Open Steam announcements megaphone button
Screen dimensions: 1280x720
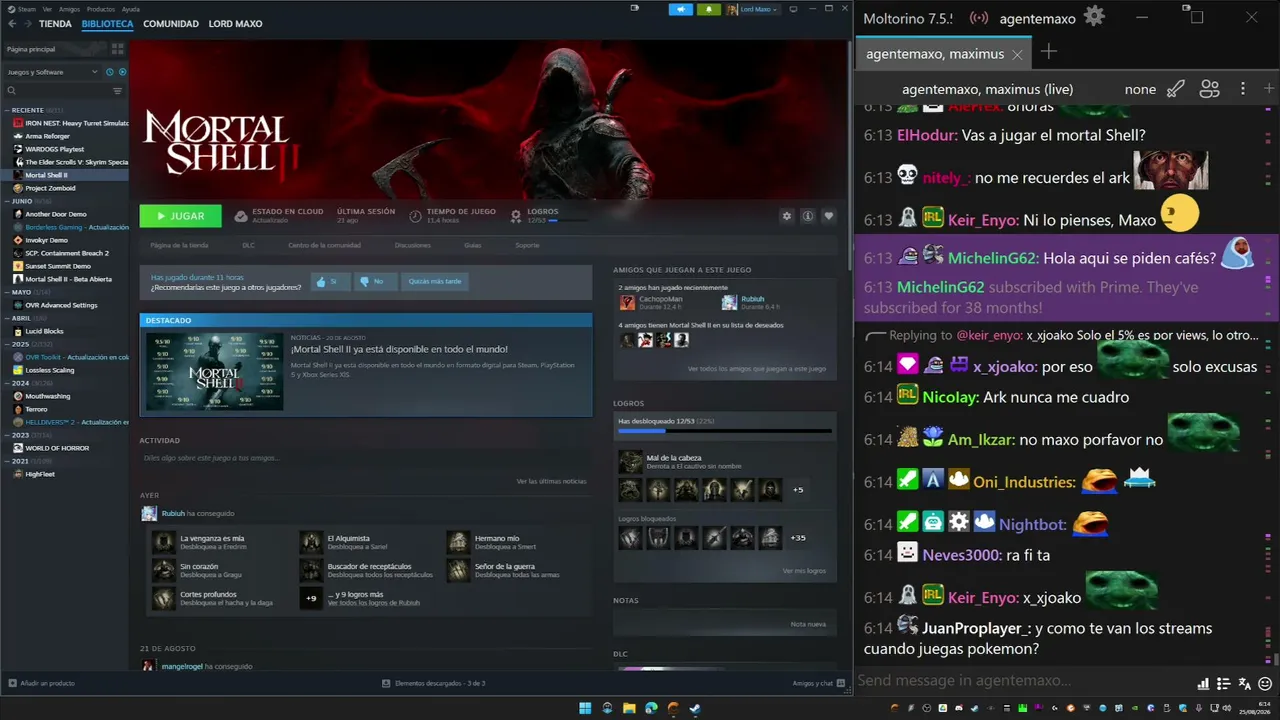pos(682,10)
